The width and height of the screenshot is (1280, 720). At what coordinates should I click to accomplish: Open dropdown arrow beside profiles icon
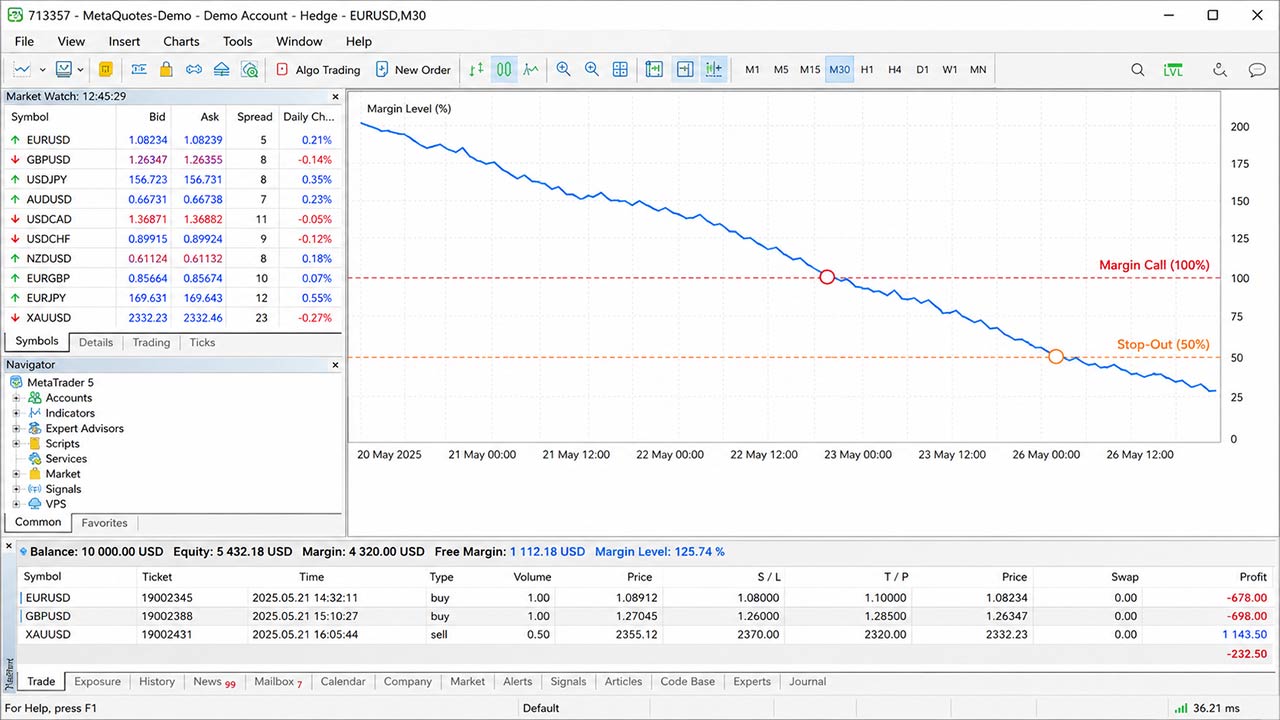pos(80,70)
